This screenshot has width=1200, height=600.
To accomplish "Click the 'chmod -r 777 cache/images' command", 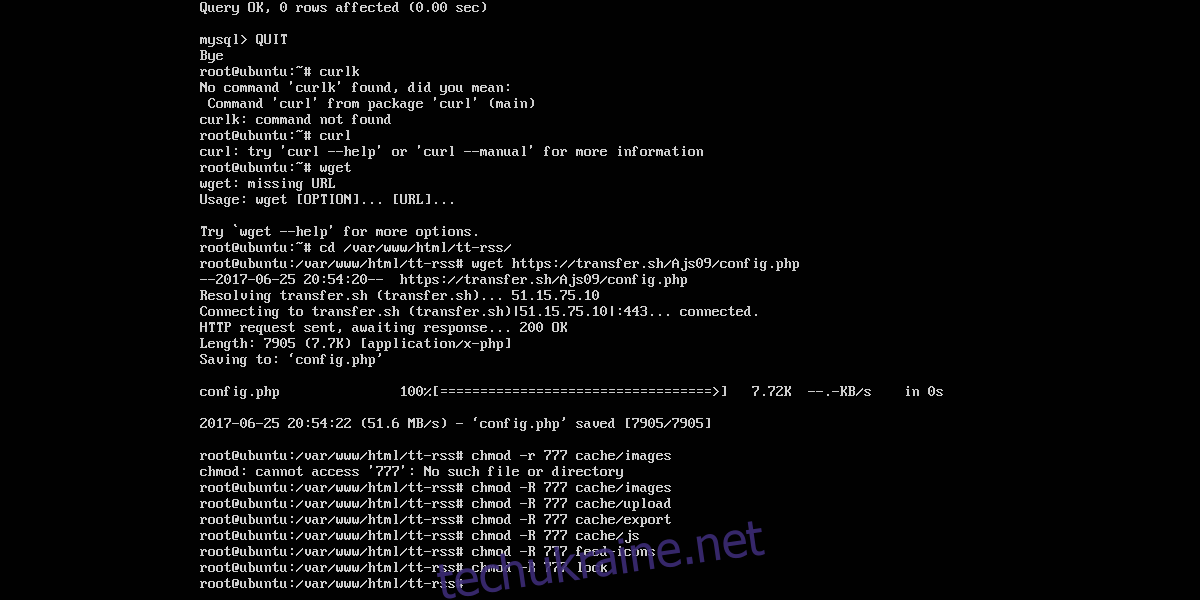I will pos(571,456).
